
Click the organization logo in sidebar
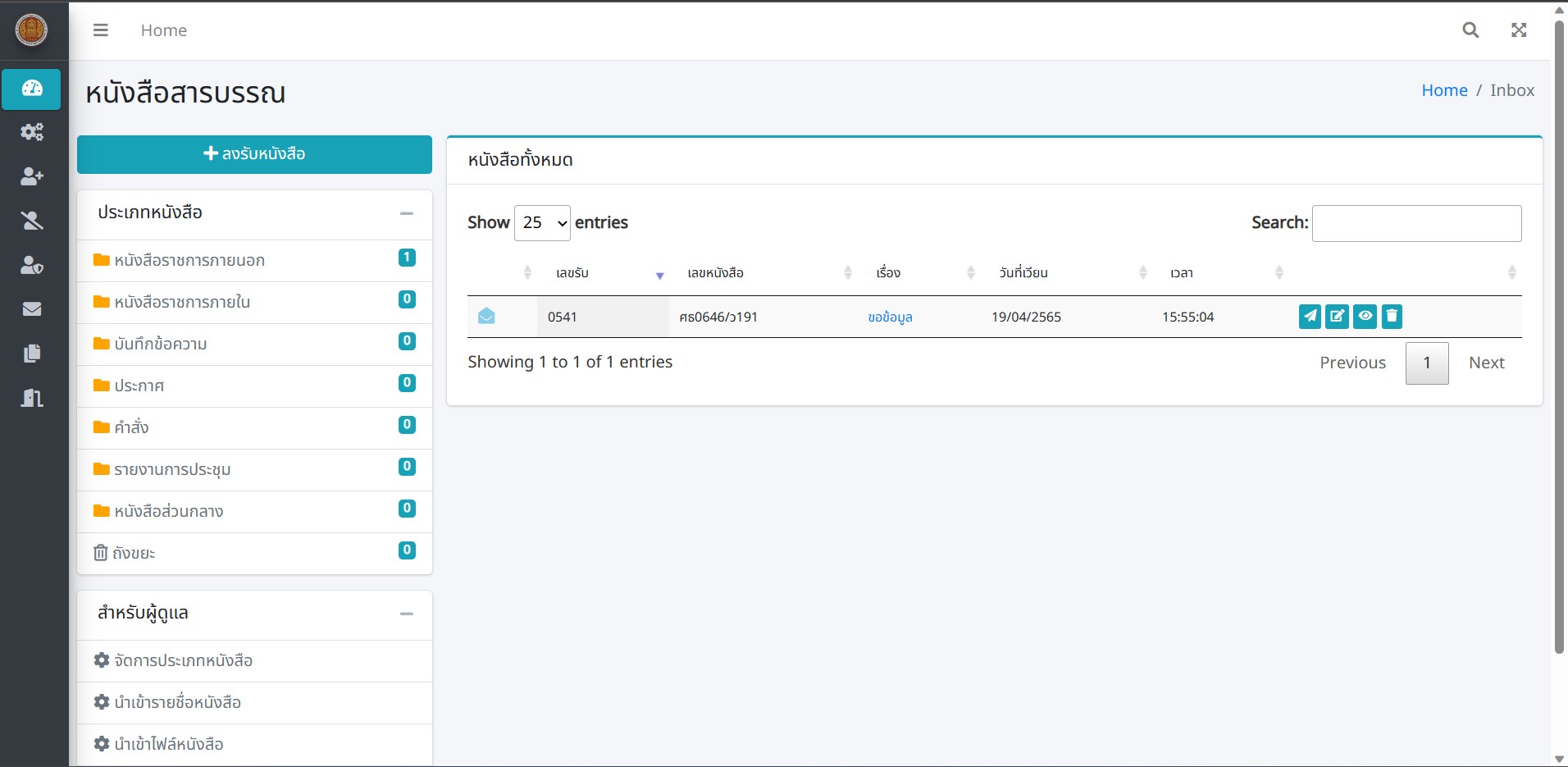(32, 30)
